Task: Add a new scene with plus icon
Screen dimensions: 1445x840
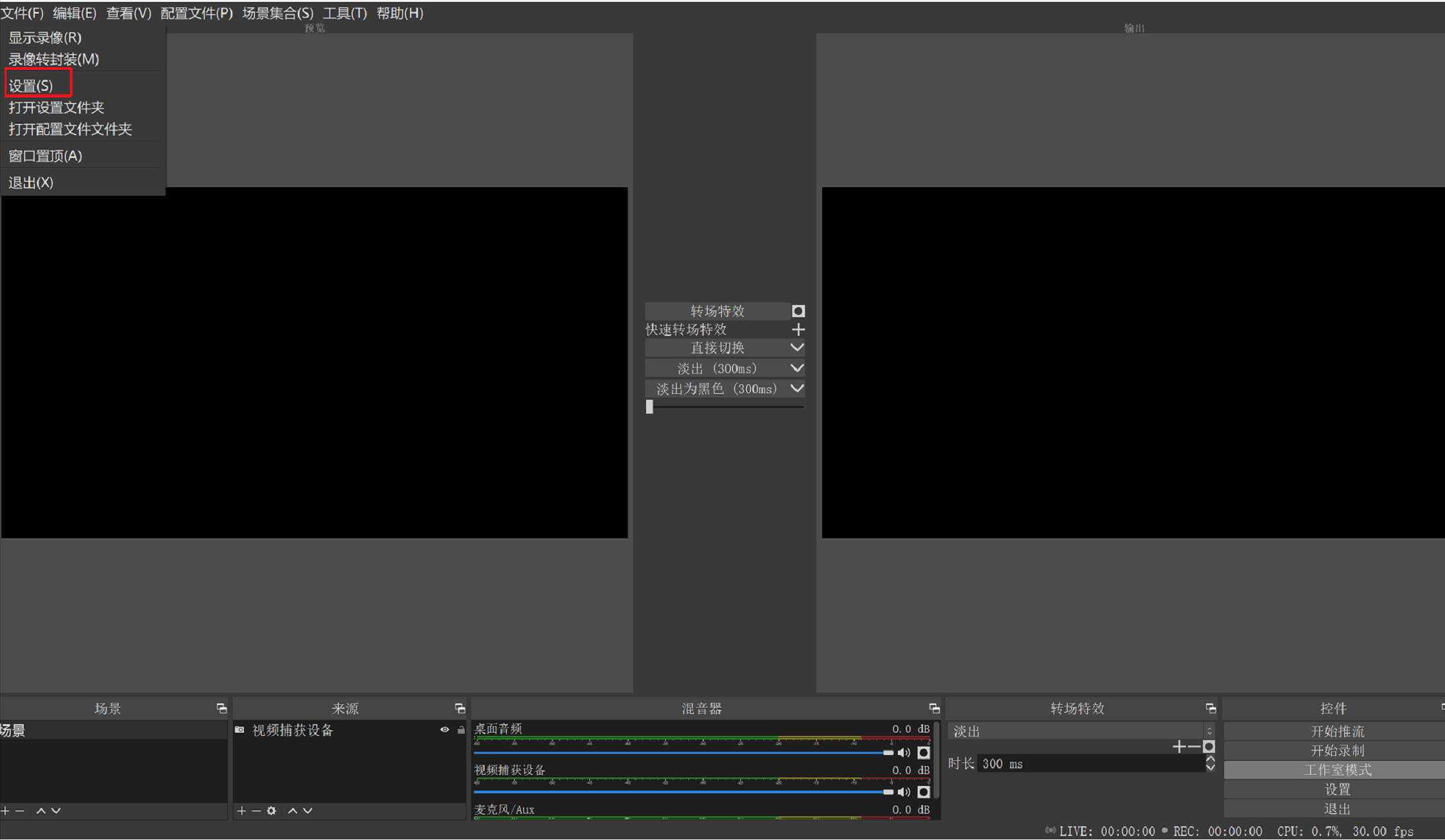Action: tap(5, 810)
